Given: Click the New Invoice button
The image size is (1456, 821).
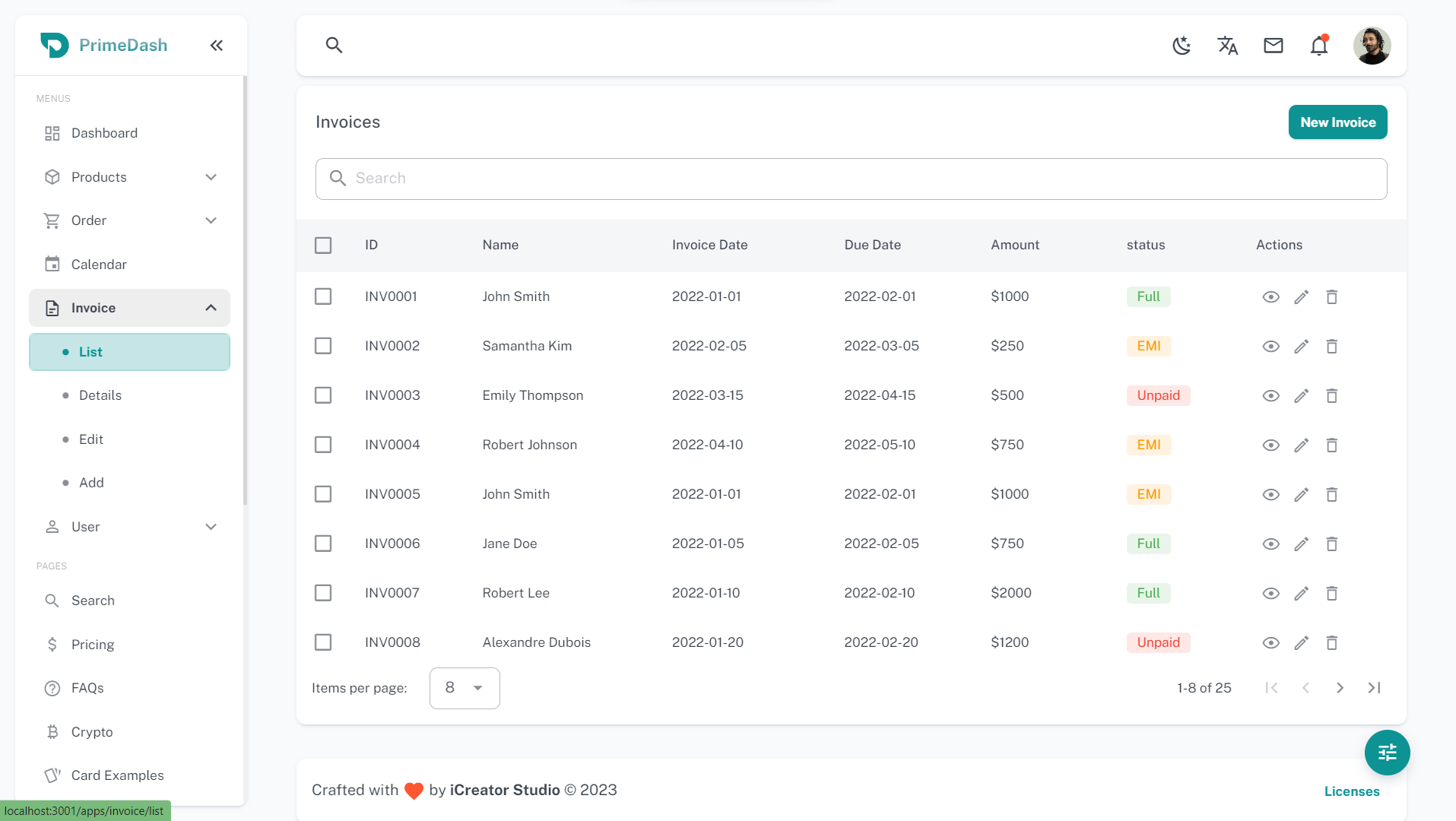Looking at the screenshot, I should tap(1337, 122).
